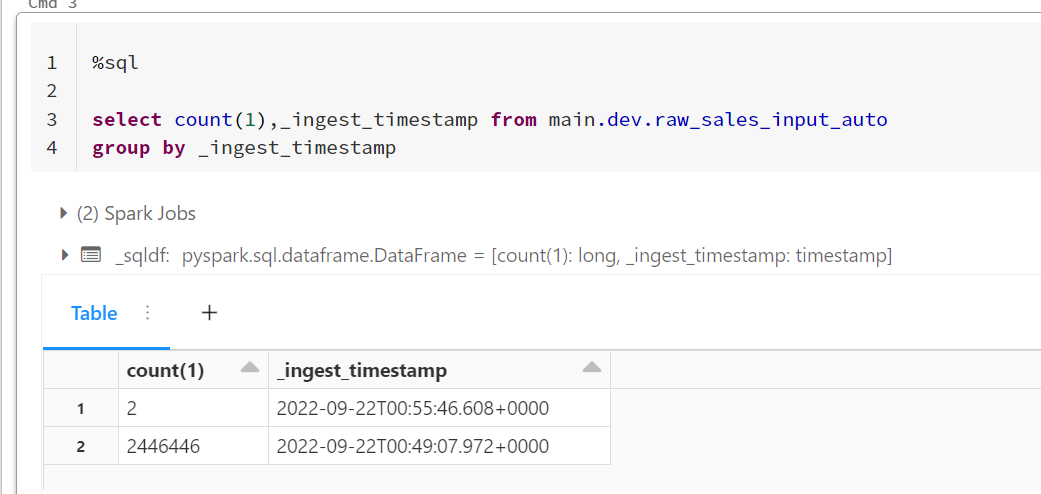1041x494 pixels.
Task: Sort by count(1) using its arrow icon
Action: tap(250, 368)
